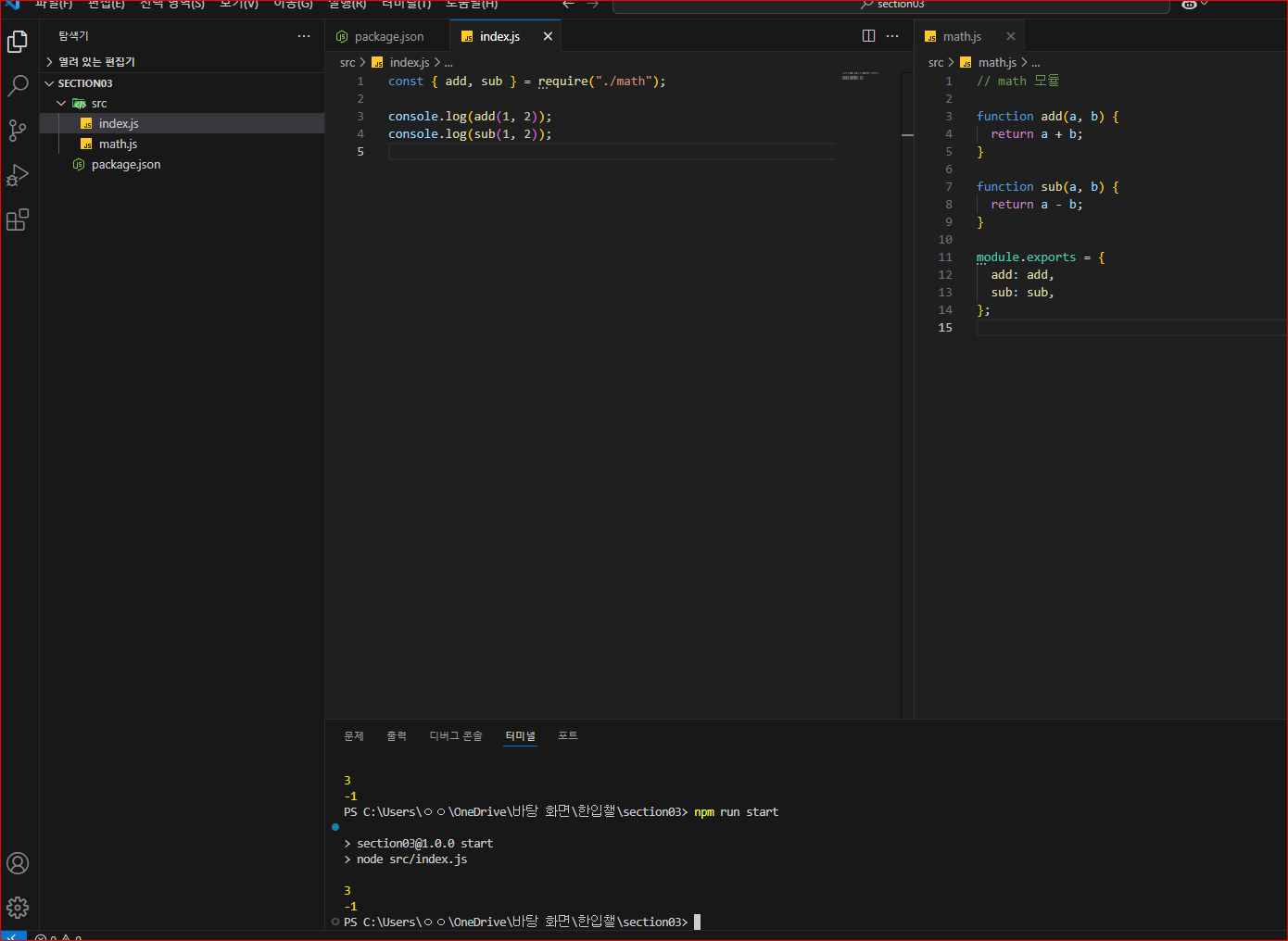Open the Run and Debug view
The width and height of the screenshot is (1288, 941).
[18, 175]
